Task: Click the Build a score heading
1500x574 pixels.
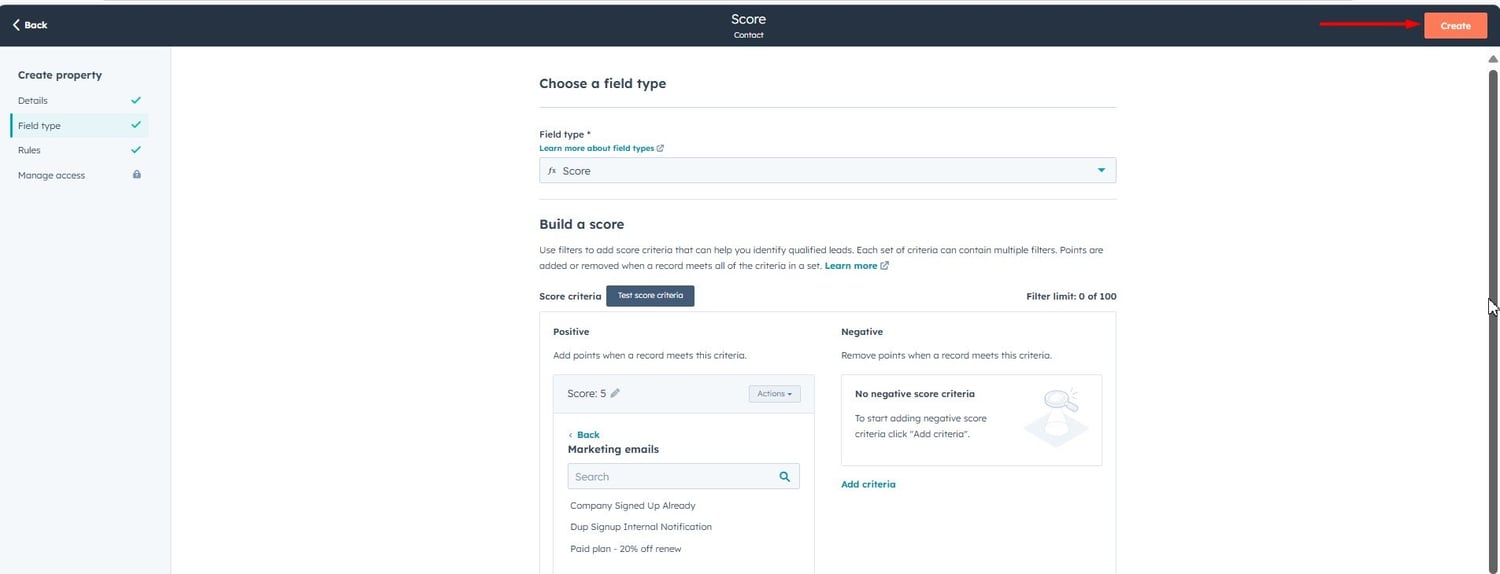Action: pyautogui.click(x=581, y=224)
